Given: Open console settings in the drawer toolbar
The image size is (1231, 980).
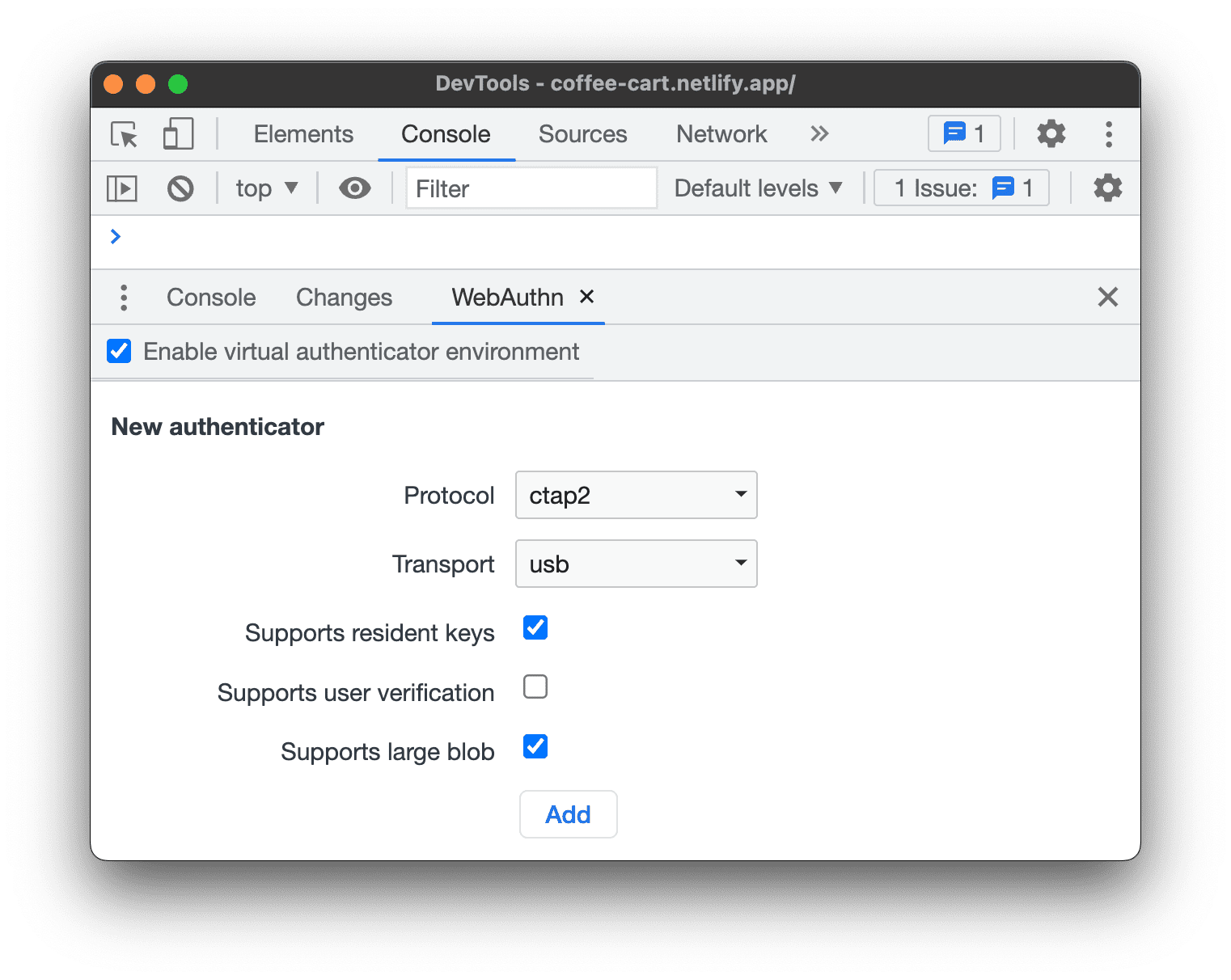Looking at the screenshot, I should (1106, 188).
